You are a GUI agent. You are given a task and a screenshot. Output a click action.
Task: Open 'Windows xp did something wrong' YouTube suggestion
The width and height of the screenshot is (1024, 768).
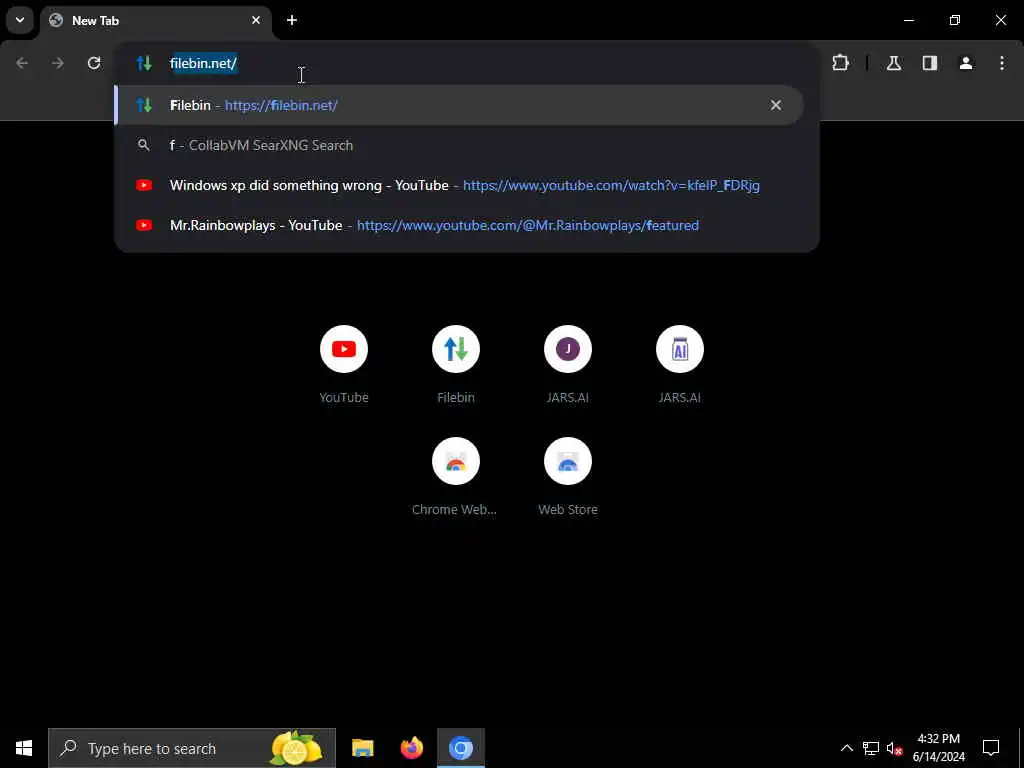(458, 185)
